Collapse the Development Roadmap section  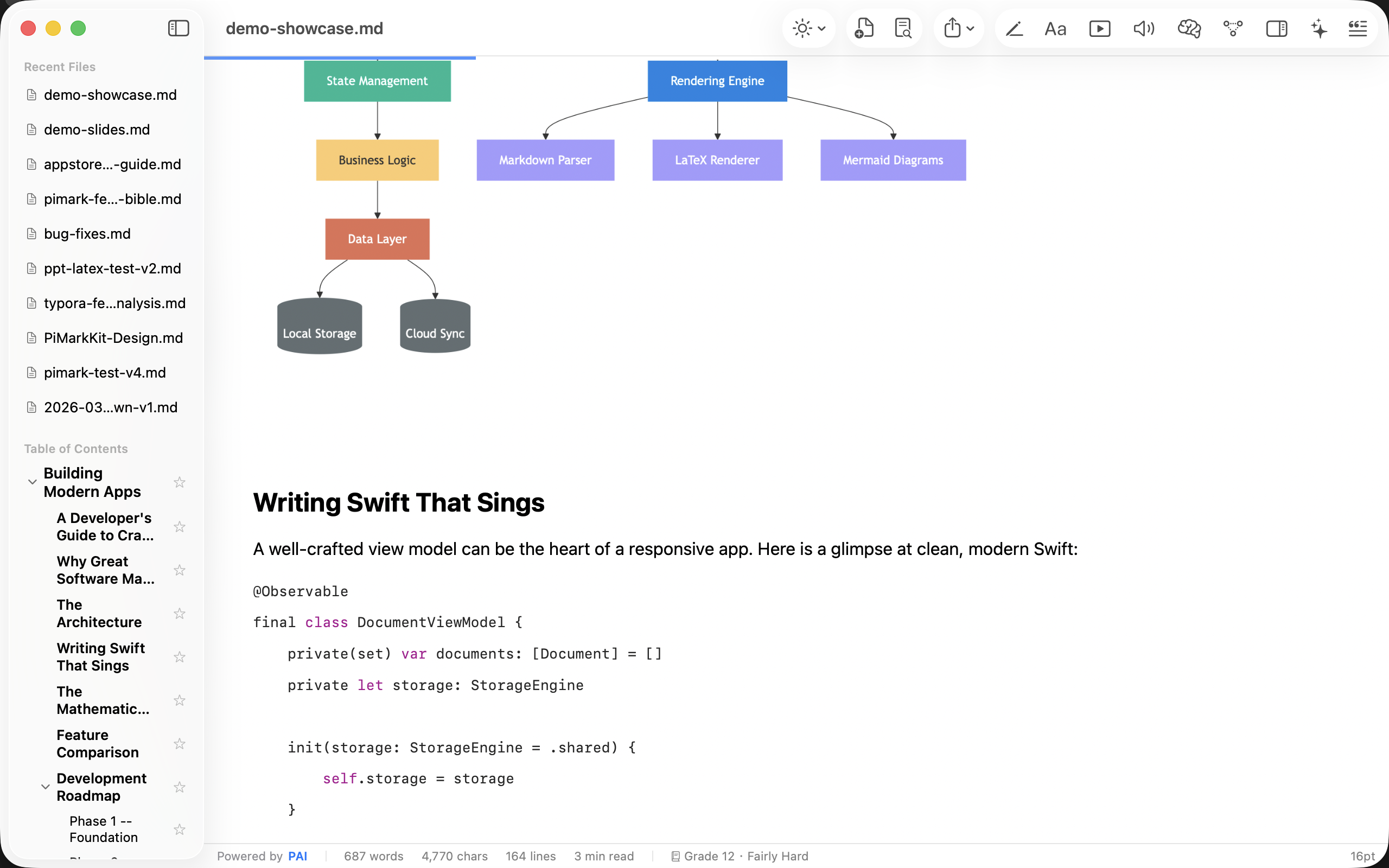point(46,787)
